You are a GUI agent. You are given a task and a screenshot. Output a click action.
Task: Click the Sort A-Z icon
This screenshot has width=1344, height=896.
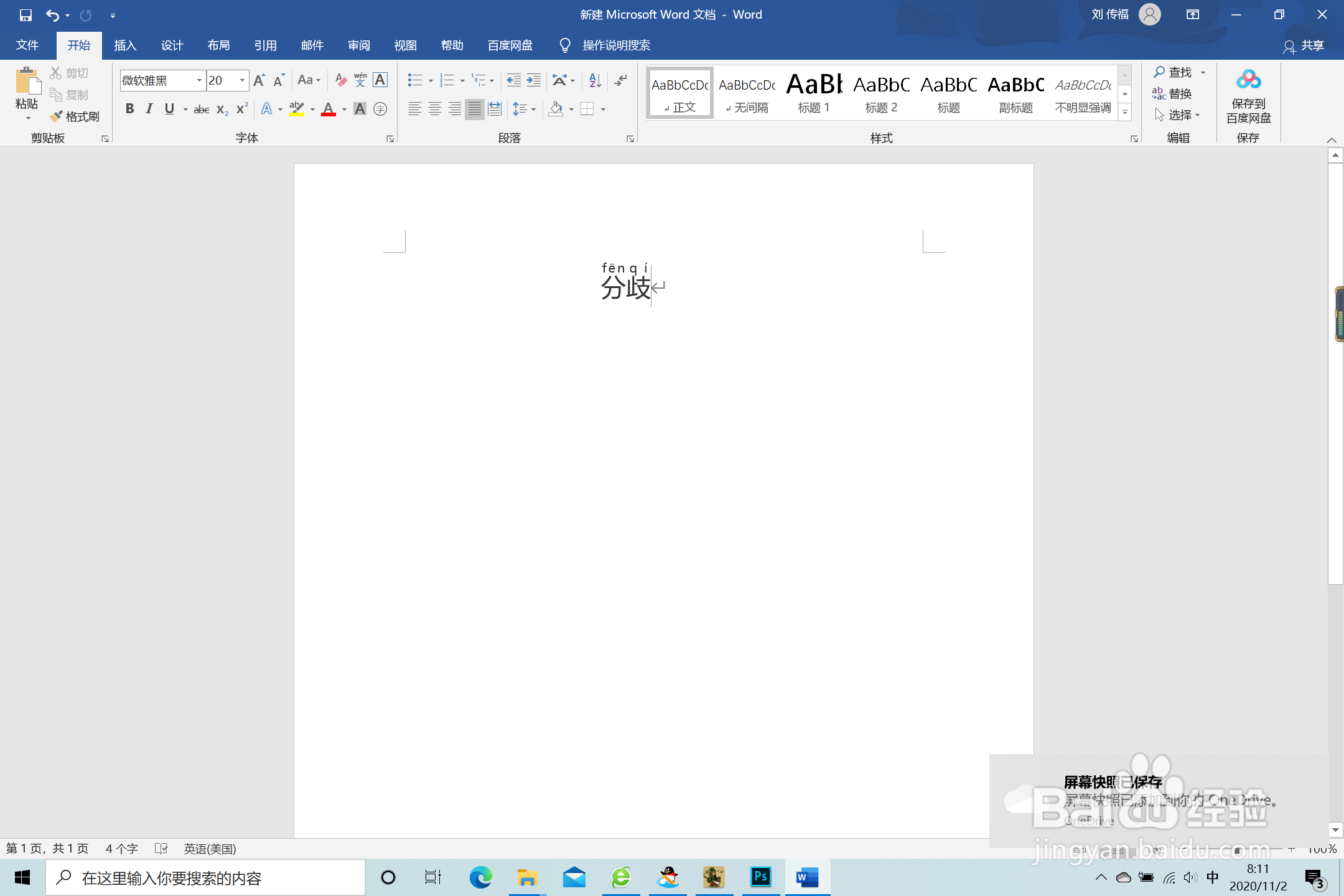[x=595, y=80]
